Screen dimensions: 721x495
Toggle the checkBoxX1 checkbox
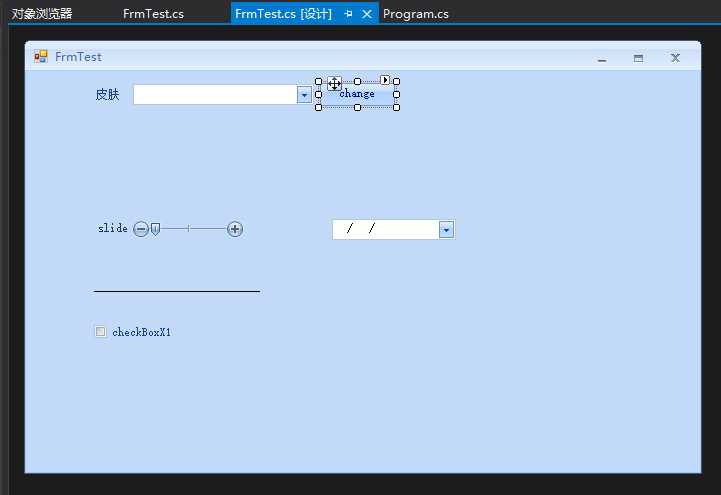(100, 331)
